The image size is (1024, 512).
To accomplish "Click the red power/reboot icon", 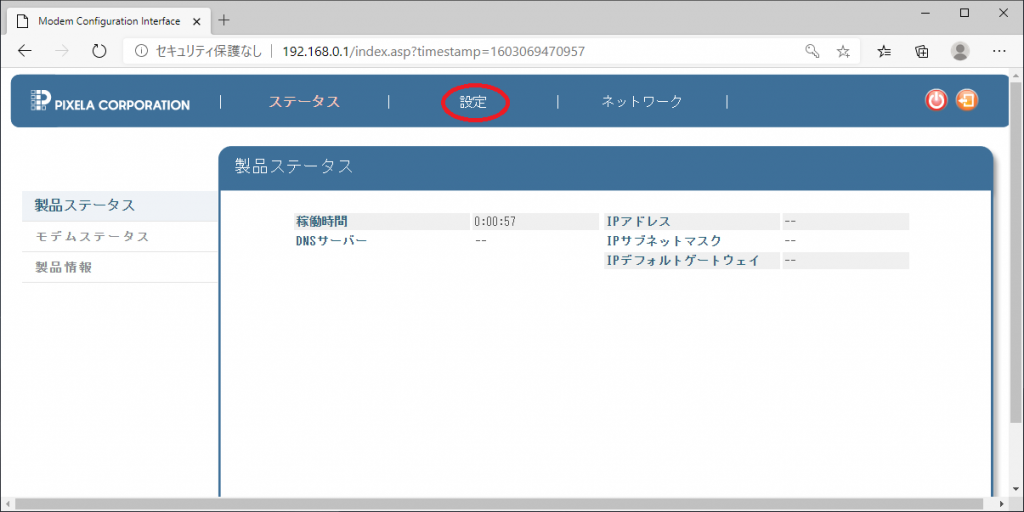I will coord(936,100).
